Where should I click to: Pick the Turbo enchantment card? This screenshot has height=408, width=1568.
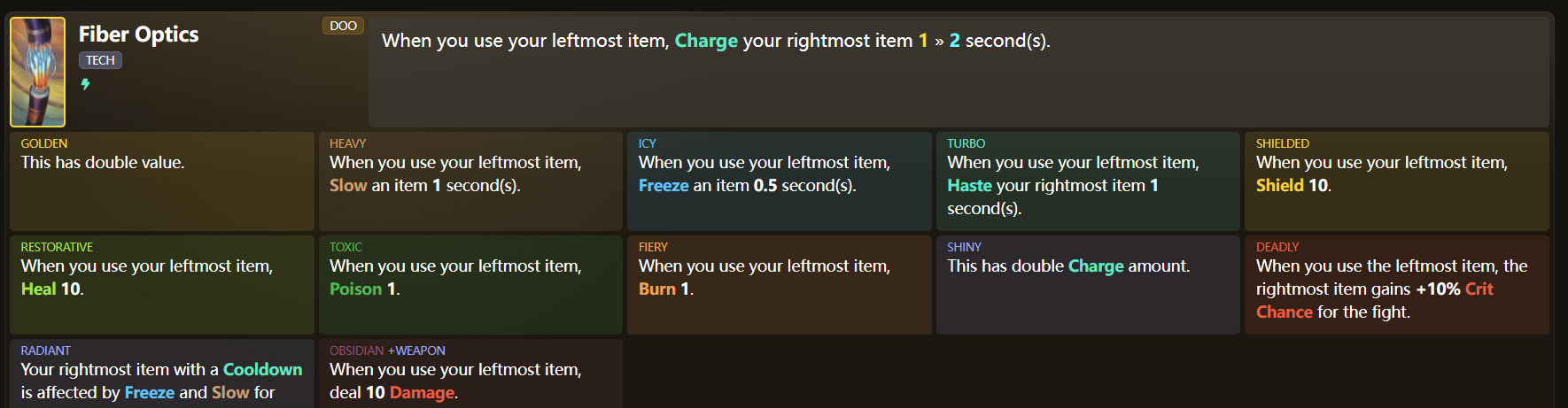tap(1088, 181)
